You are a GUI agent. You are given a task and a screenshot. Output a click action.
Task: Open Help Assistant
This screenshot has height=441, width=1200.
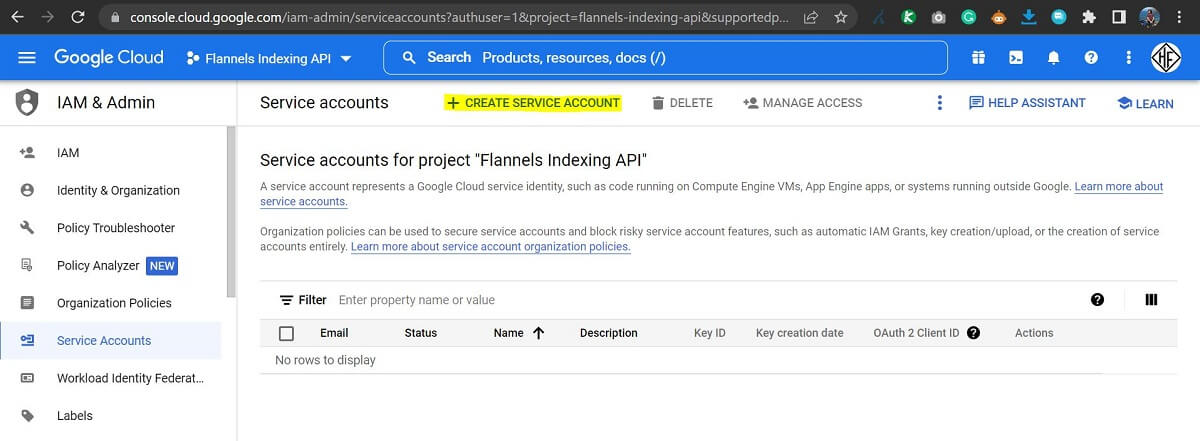[1027, 103]
